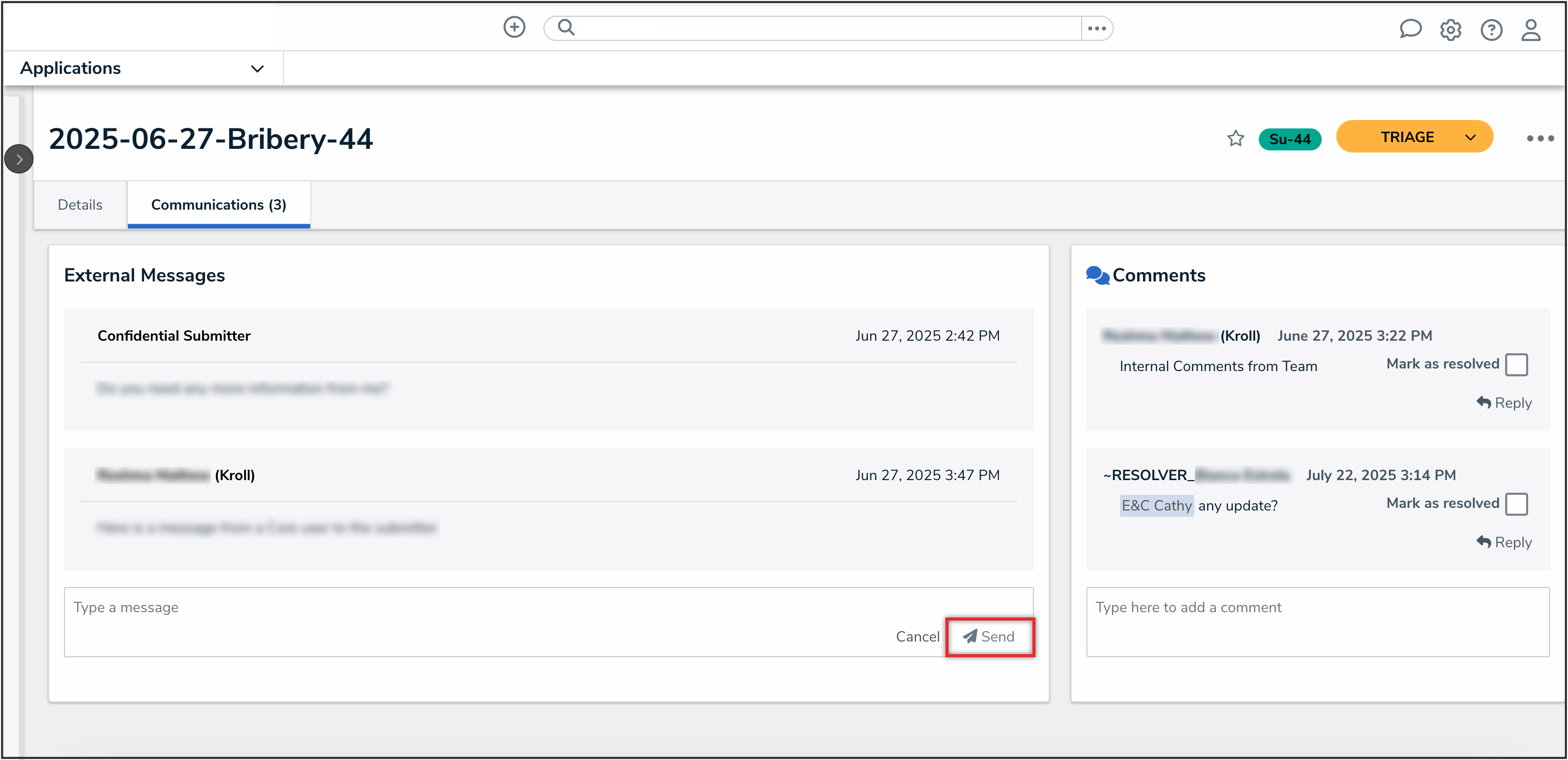Open search options ellipsis menu
The image size is (1568, 760).
1096,29
